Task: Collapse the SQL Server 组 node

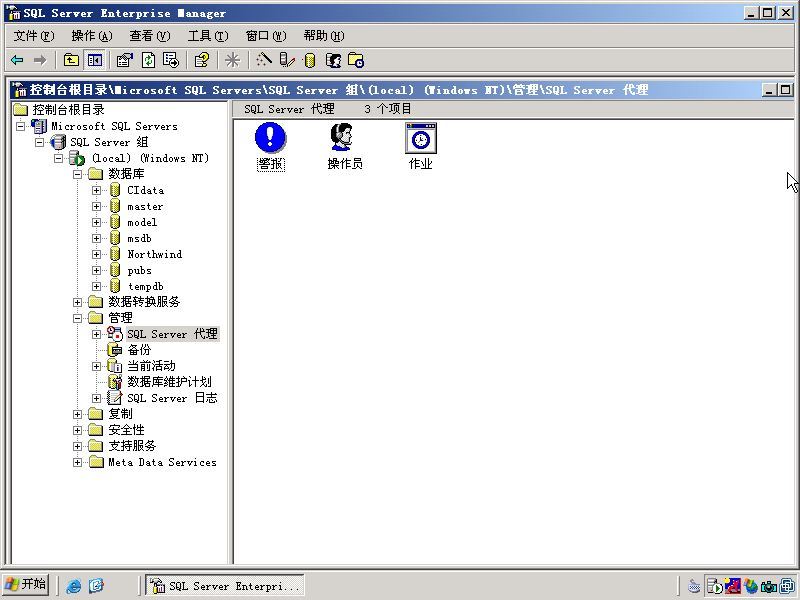Action: pyautogui.click(x=39, y=142)
